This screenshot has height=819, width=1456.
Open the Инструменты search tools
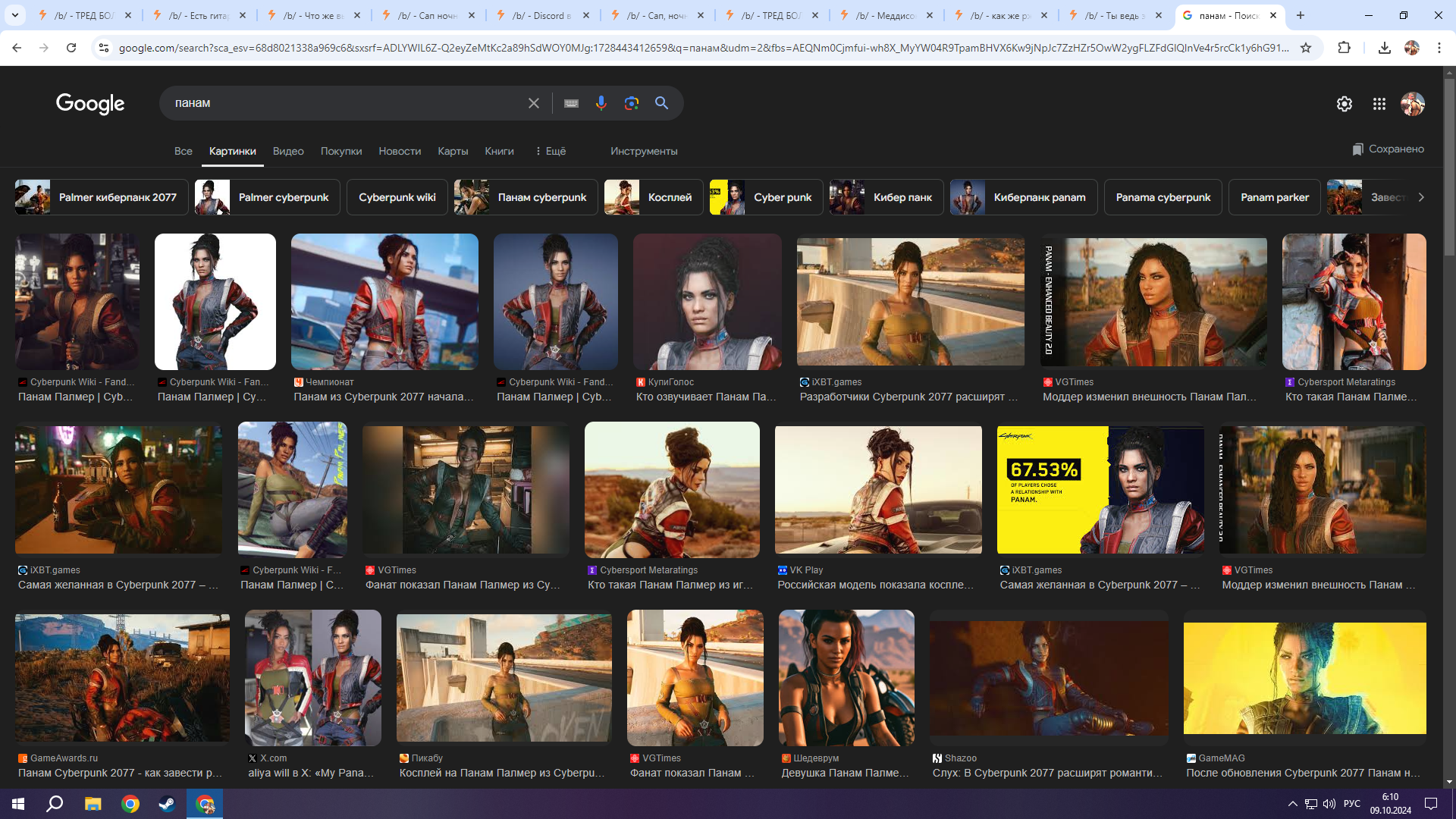tap(644, 151)
